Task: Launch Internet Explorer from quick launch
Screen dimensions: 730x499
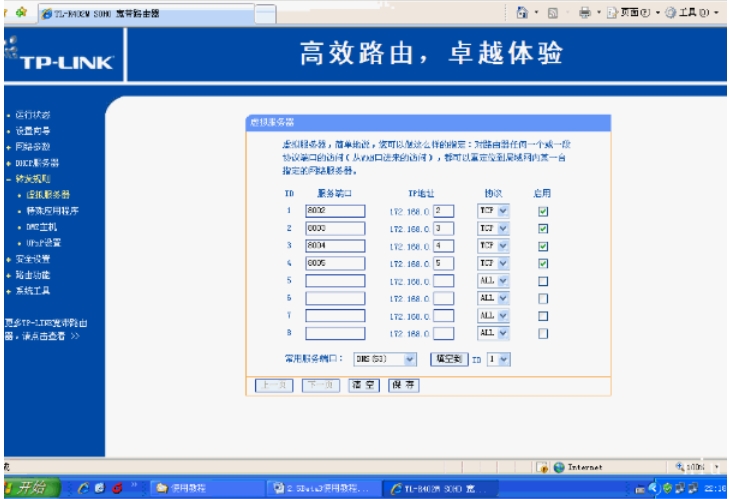Action: pos(83,488)
